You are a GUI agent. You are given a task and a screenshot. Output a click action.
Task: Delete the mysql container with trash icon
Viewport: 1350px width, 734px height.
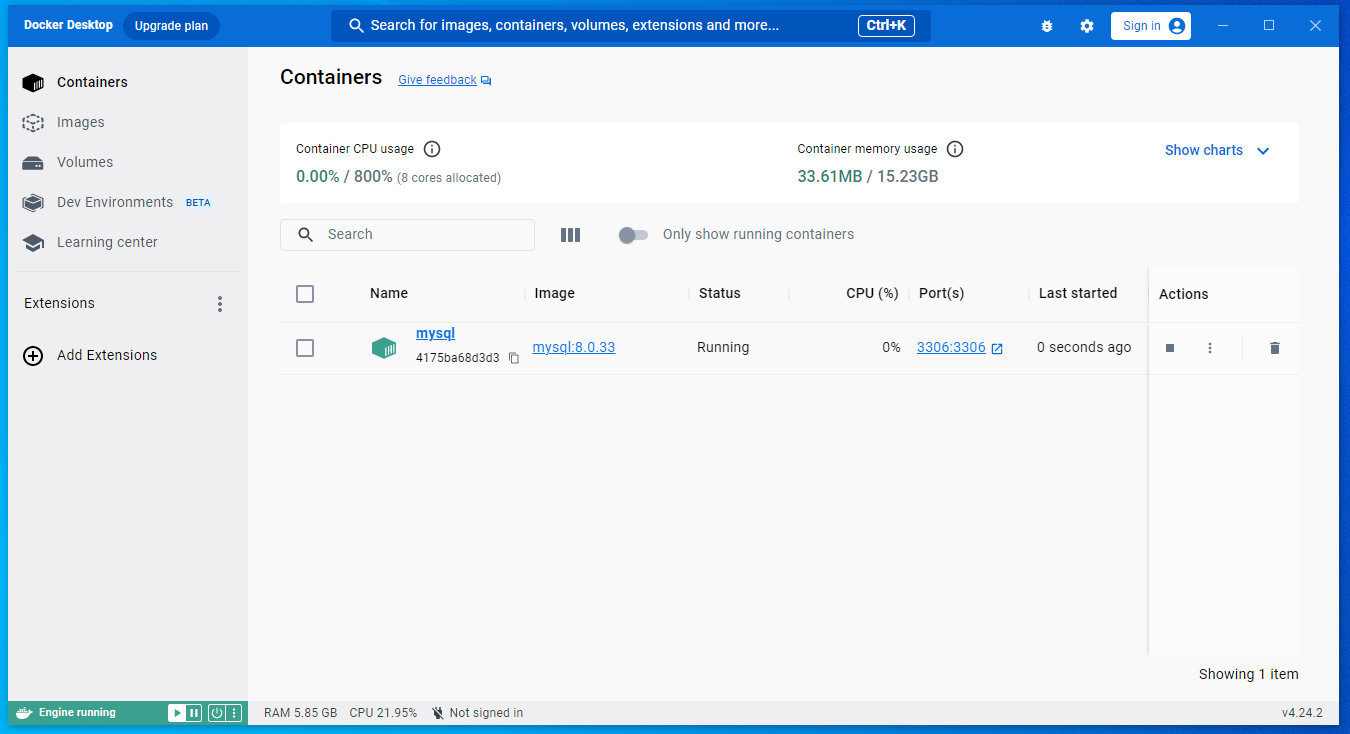coord(1274,348)
